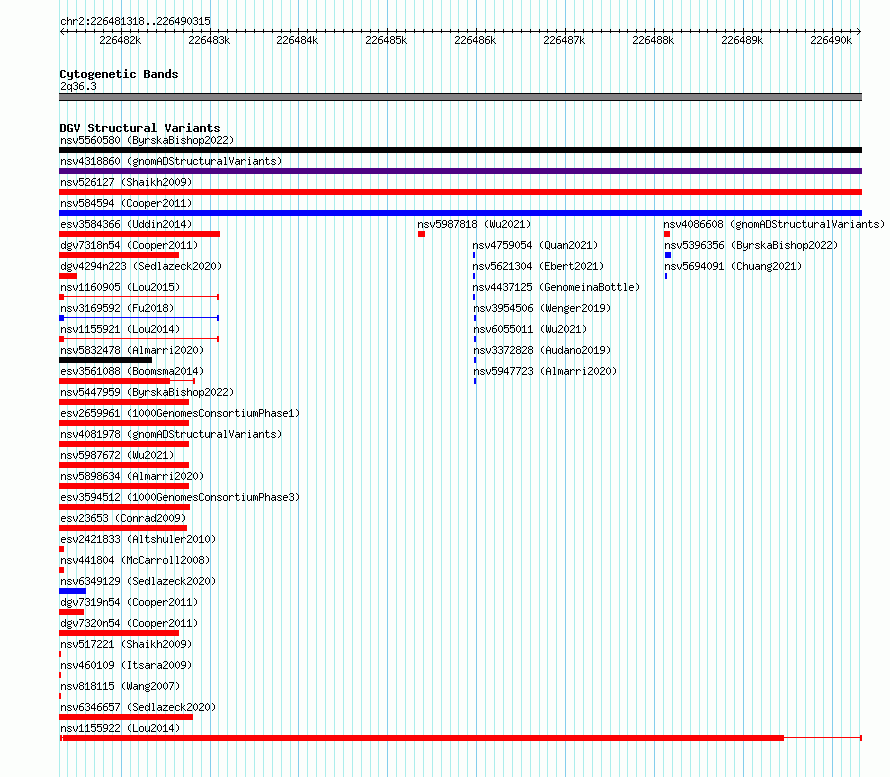Select nsv6349129 (Sedlazeck2020) label
Image resolution: width=890 pixels, height=777 pixels.
pyautogui.click(x=138, y=581)
